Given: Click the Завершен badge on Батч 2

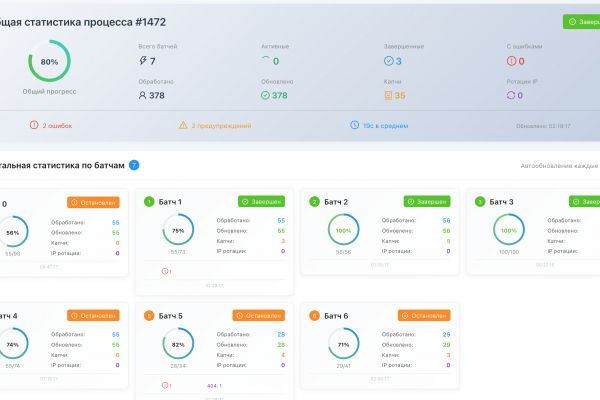Looking at the screenshot, I should click(x=427, y=201).
